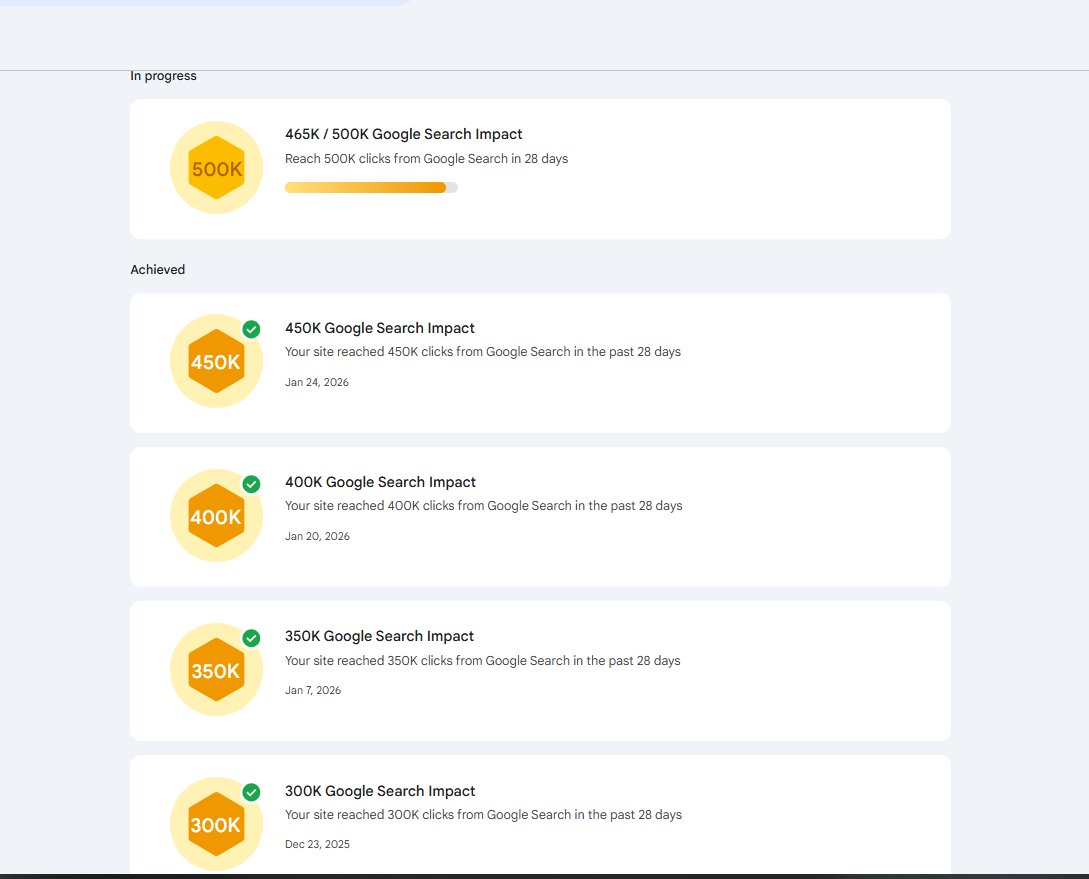Click the 350K hexagon badge icon
Screen dimensions: 1089x879
(x=216, y=670)
